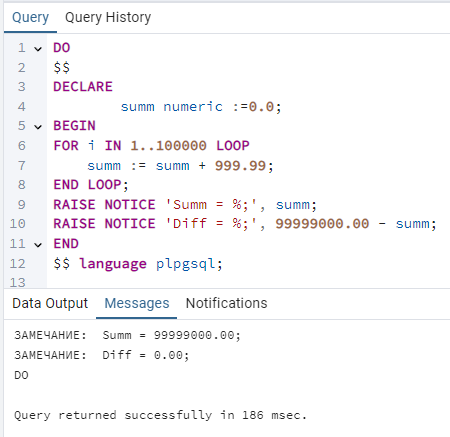Click the message 'Summ = 99999000.00;'

coord(171,335)
